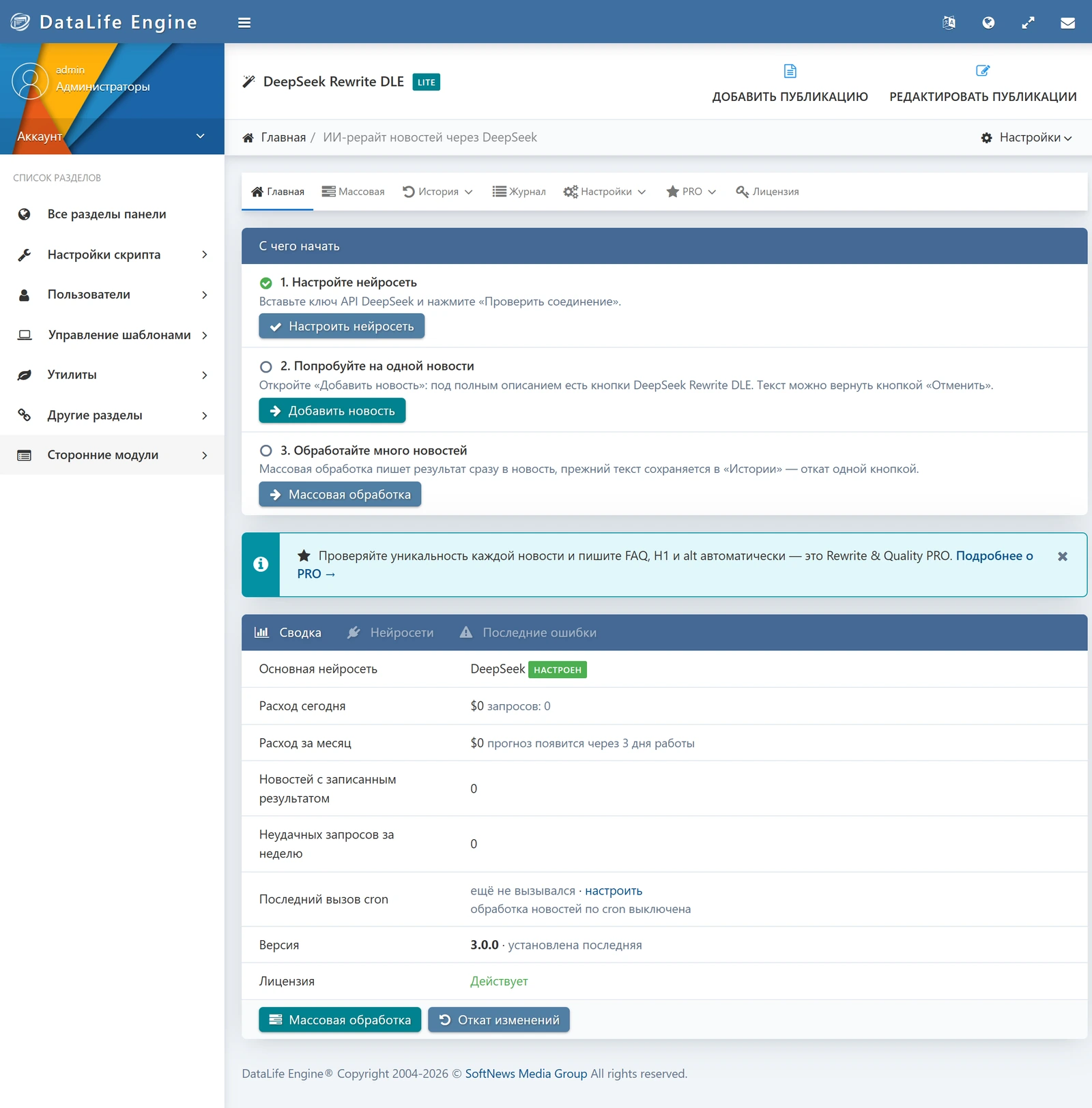Image resolution: width=1092 pixels, height=1108 pixels.
Task: Open the SoftNews Media Group link
Action: pos(526,1073)
